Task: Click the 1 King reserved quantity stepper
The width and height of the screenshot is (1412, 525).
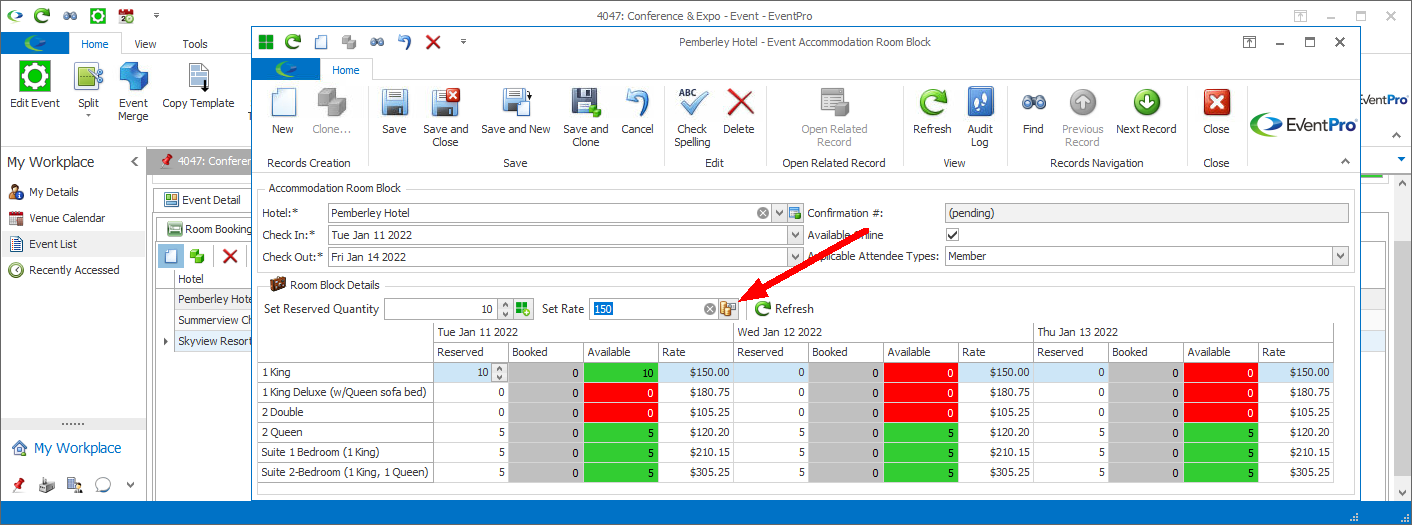Action: tap(500, 372)
